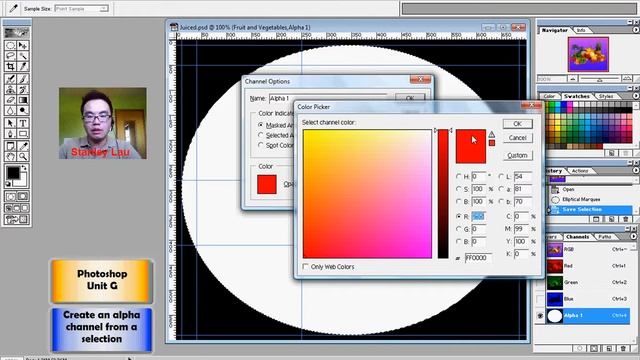640x360 pixels.
Task: Select the Move tool in toolbox
Action: (x=23, y=45)
